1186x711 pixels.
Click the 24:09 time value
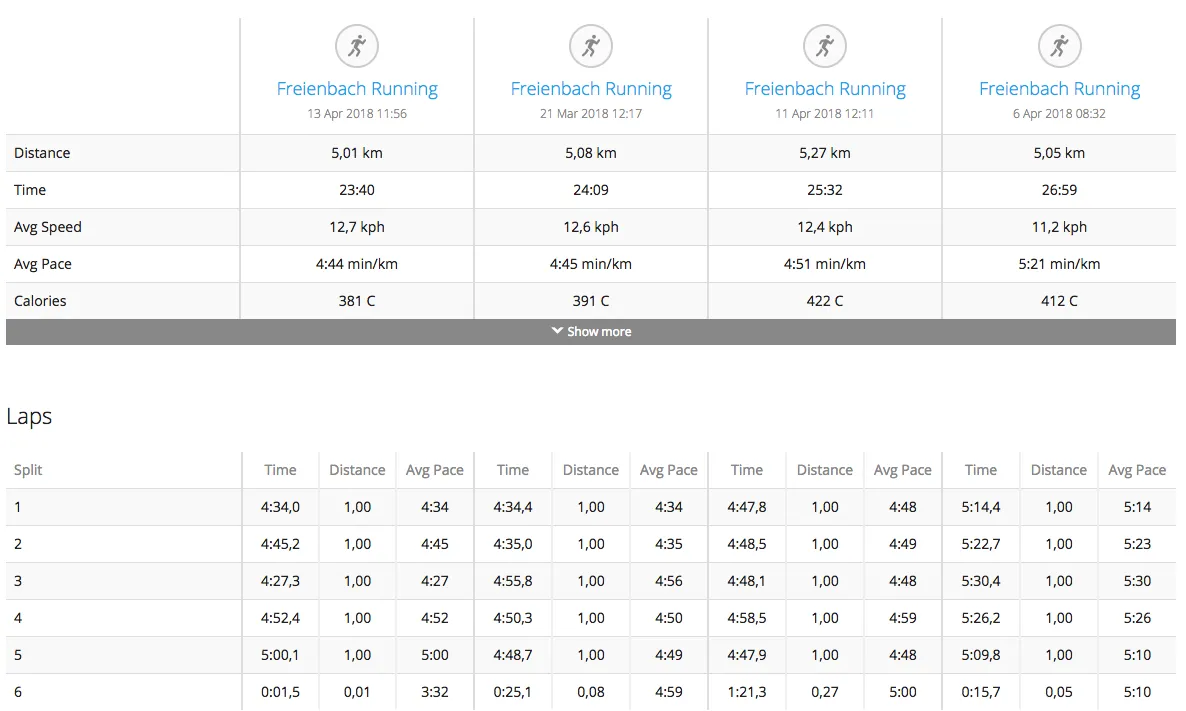(591, 190)
